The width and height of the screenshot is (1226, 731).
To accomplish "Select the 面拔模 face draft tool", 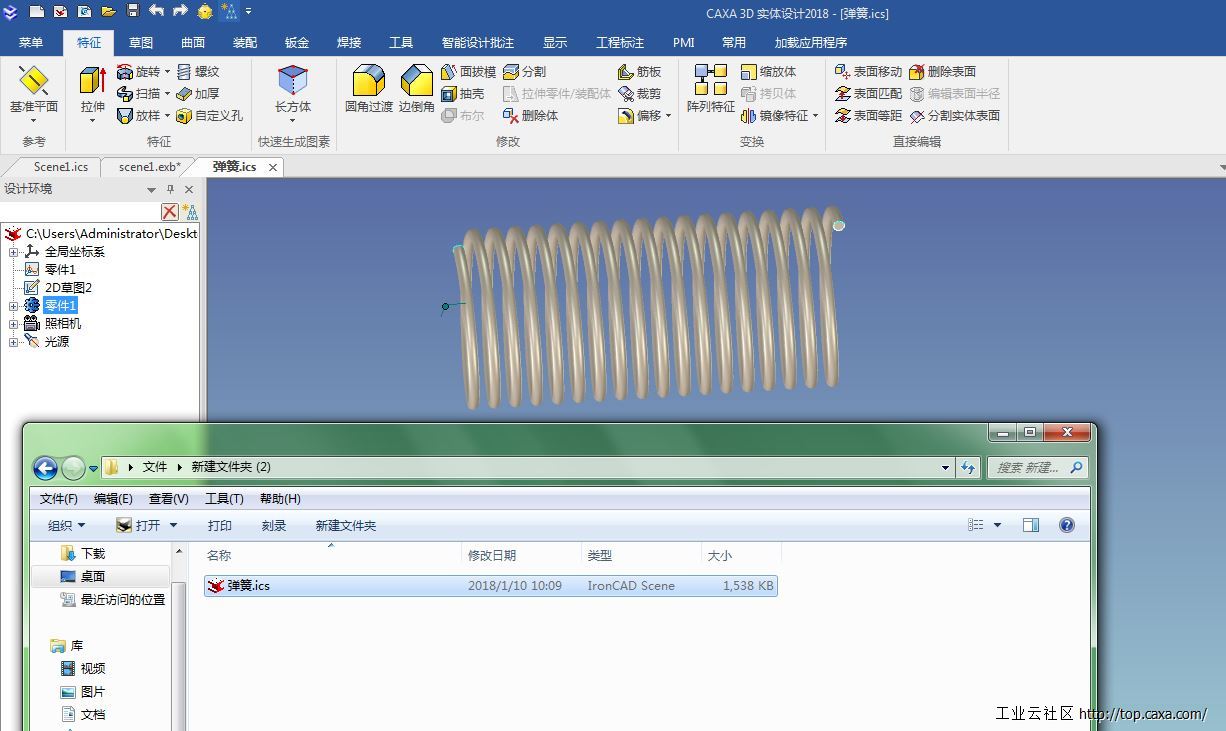I will (x=468, y=72).
